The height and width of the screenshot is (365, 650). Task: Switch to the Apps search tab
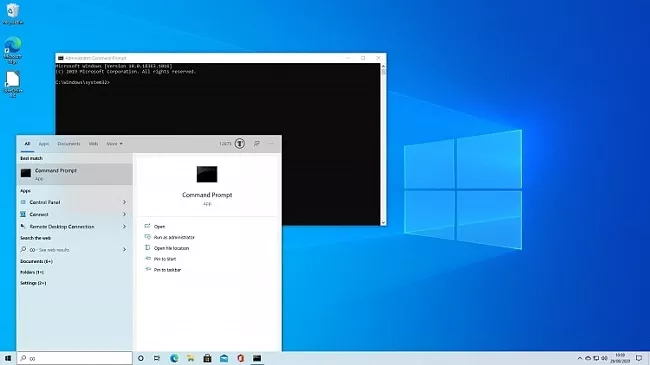point(44,144)
